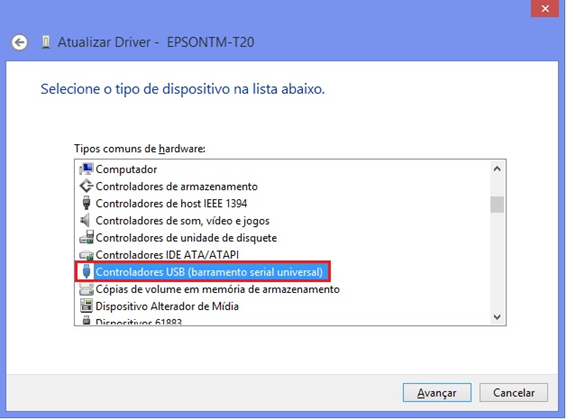This screenshot has width=567, height=420.
Task: Click the hardware list scrollbar thumb
Action: pos(497,204)
